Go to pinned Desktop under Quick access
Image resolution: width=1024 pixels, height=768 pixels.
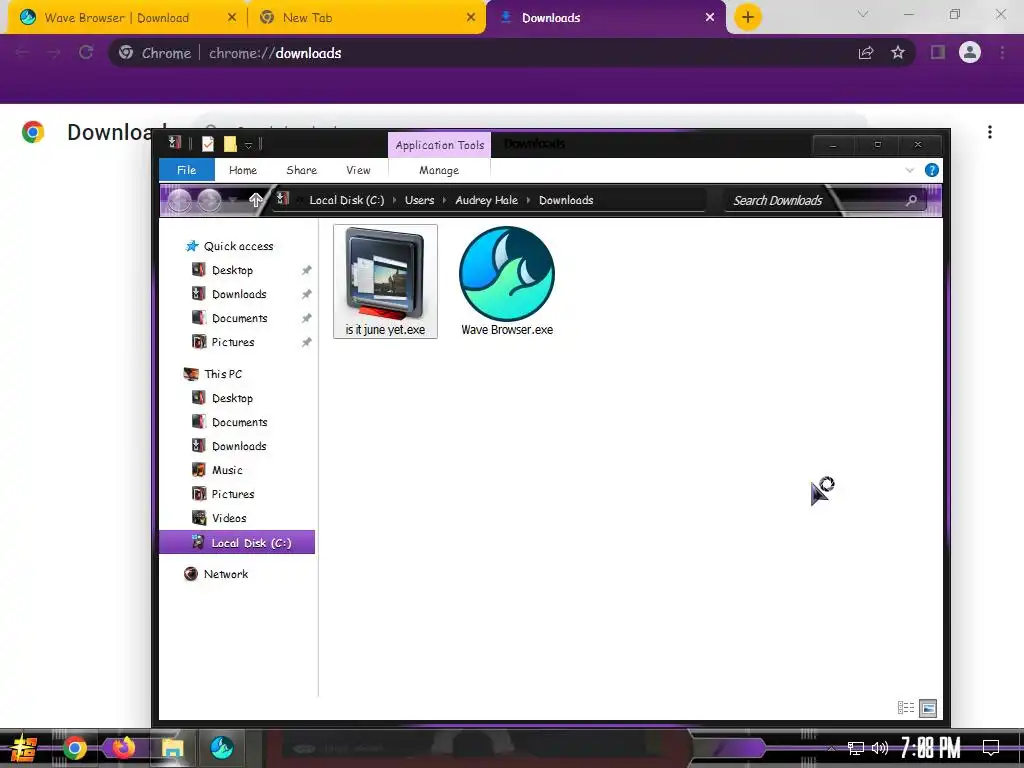[232, 270]
